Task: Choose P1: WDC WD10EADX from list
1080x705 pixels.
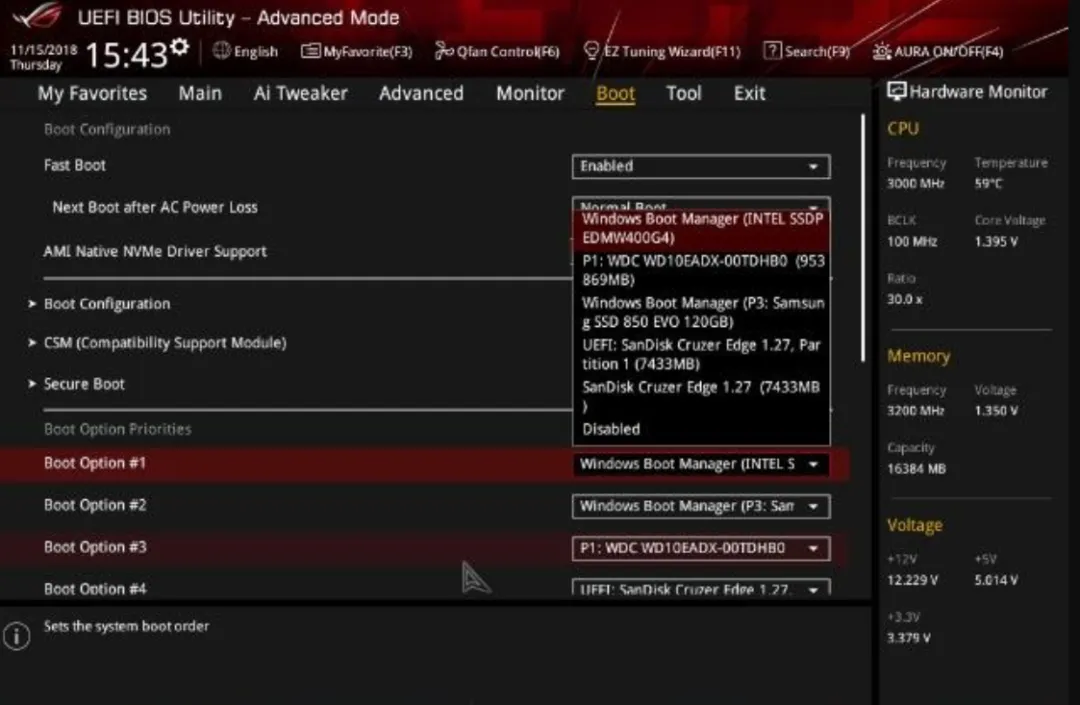Action: click(701, 270)
